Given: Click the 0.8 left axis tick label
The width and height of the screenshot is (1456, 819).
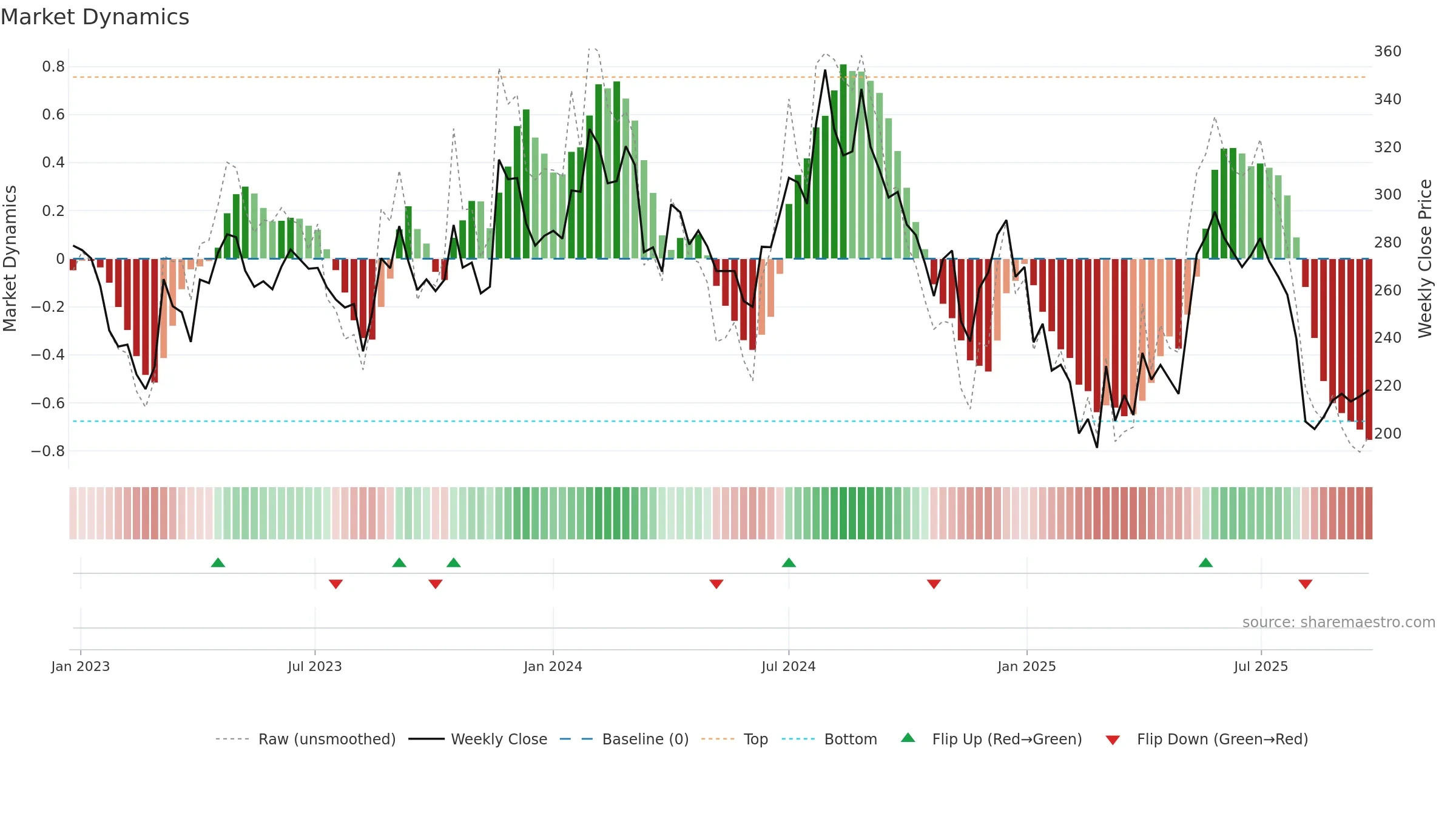Looking at the screenshot, I should click(53, 67).
